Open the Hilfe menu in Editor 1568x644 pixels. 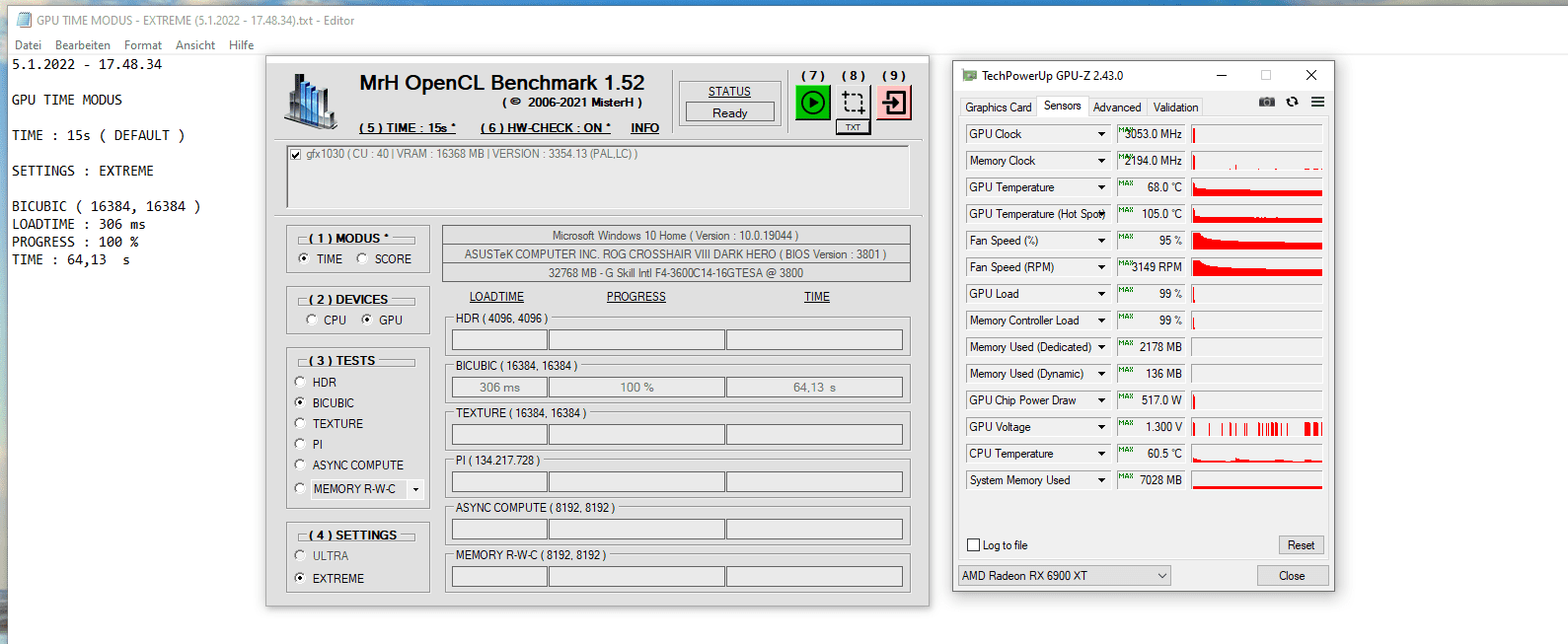click(242, 45)
